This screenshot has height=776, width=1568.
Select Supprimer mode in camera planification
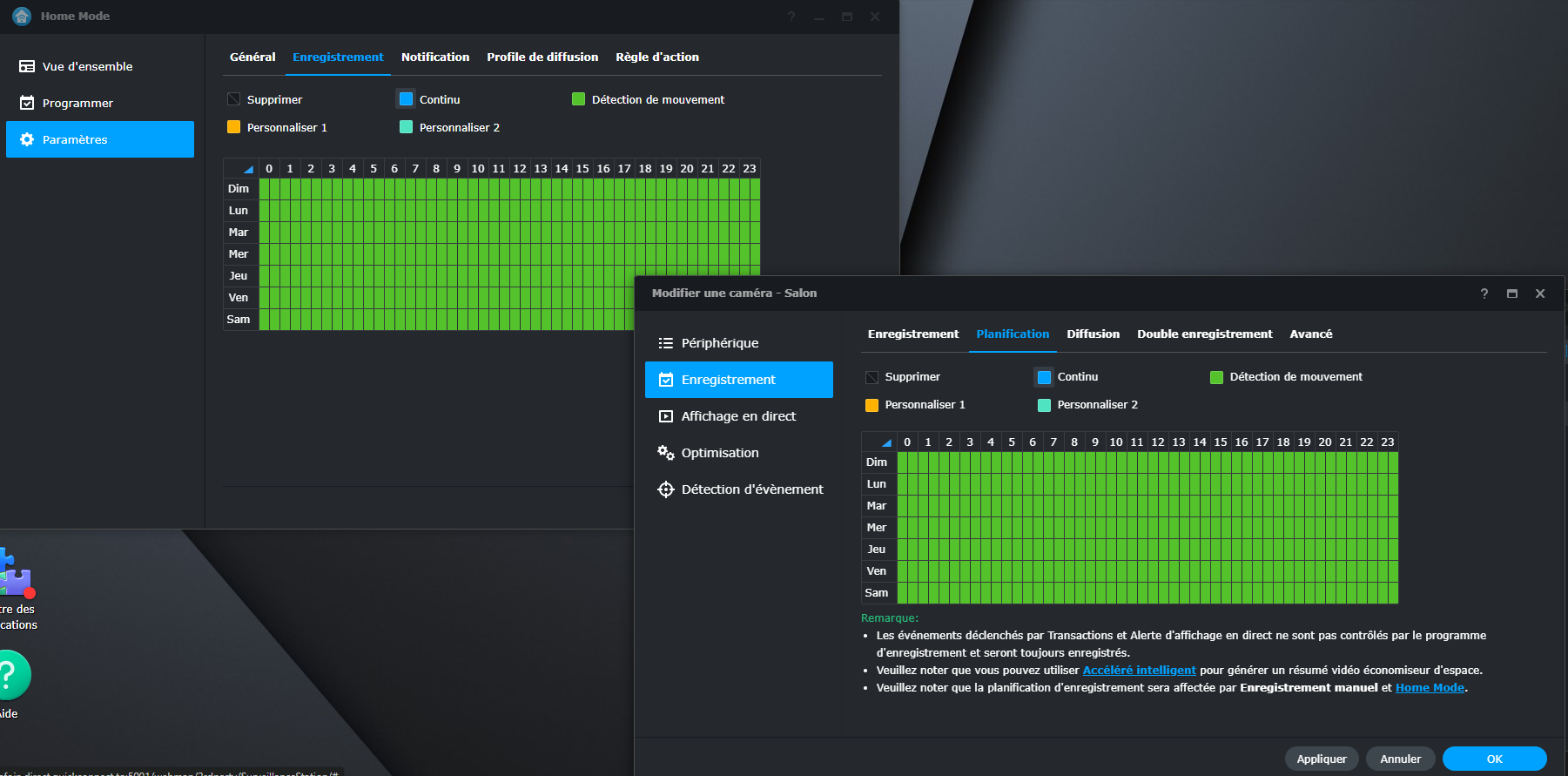pyautogui.click(x=872, y=377)
